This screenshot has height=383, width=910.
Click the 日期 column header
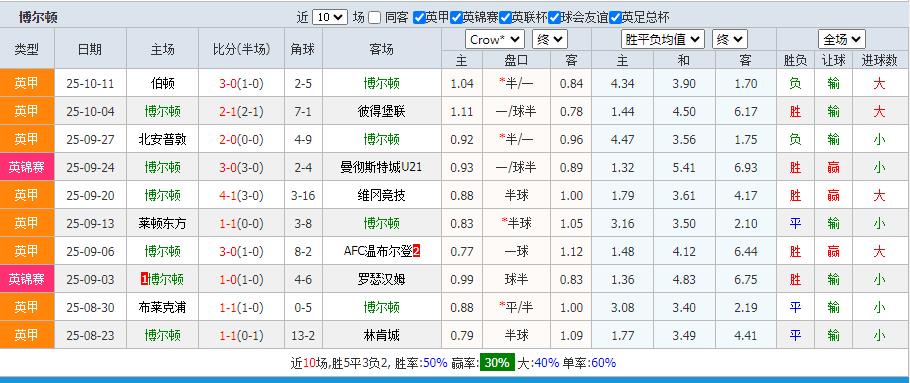tap(90, 49)
